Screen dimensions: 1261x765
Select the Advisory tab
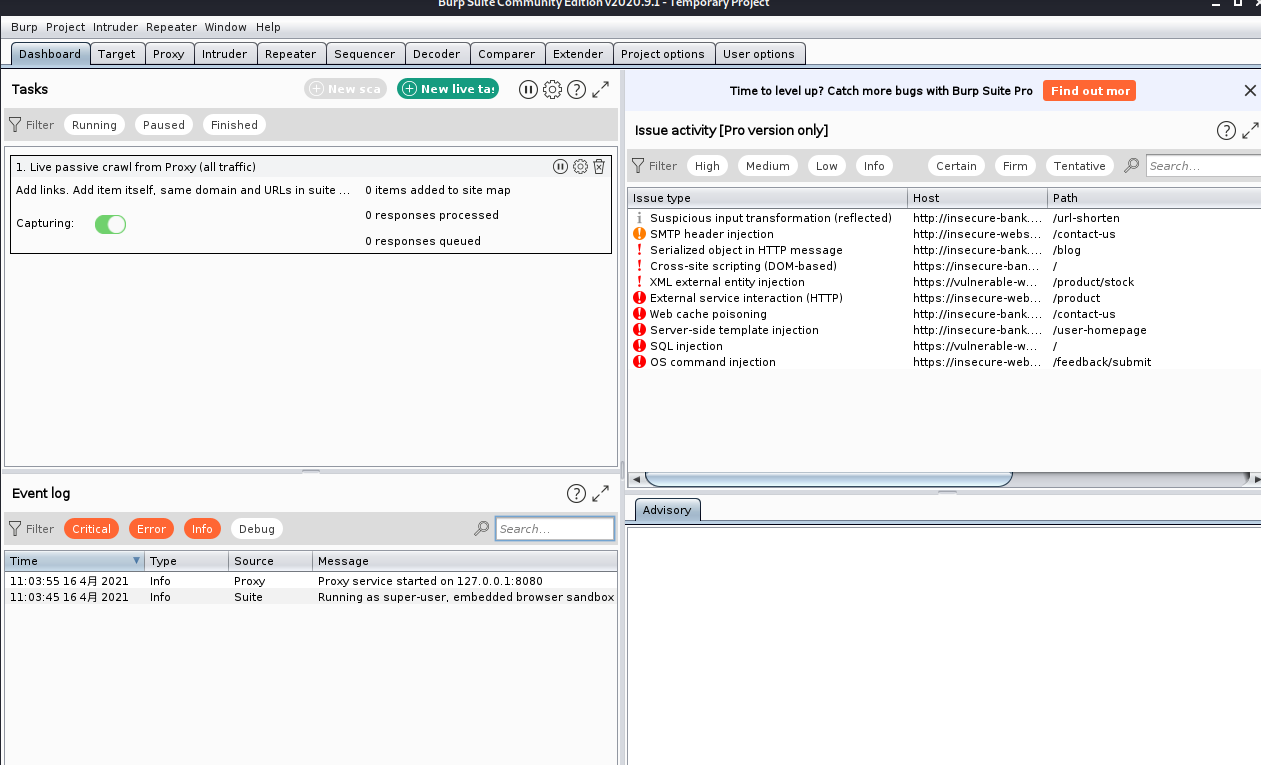pos(667,510)
